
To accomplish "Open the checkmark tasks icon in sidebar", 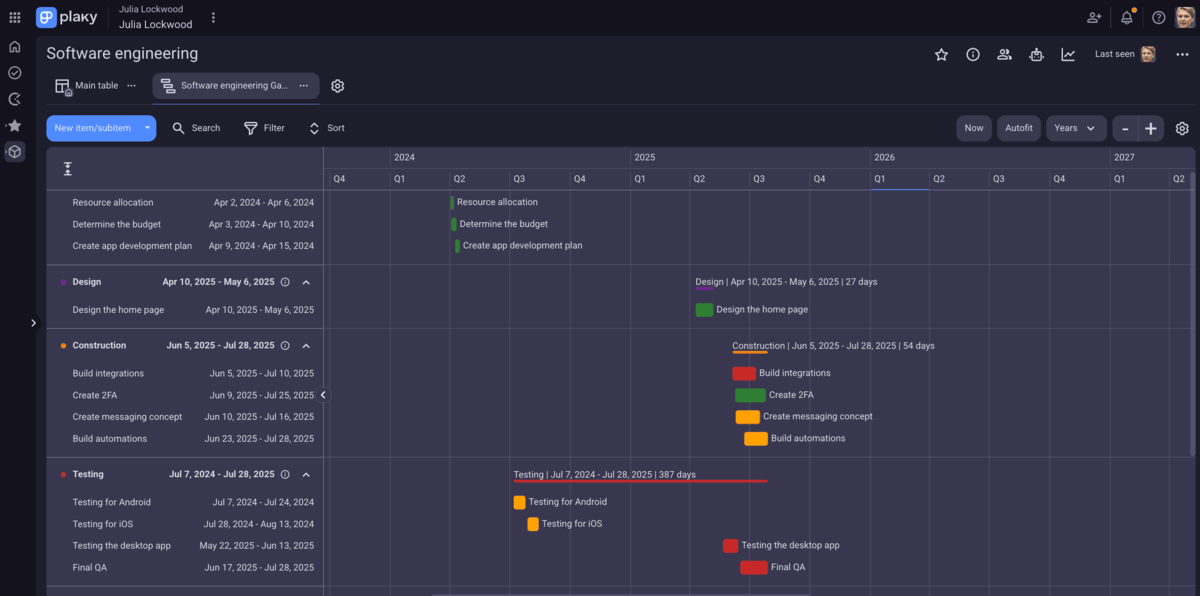I will (14, 72).
